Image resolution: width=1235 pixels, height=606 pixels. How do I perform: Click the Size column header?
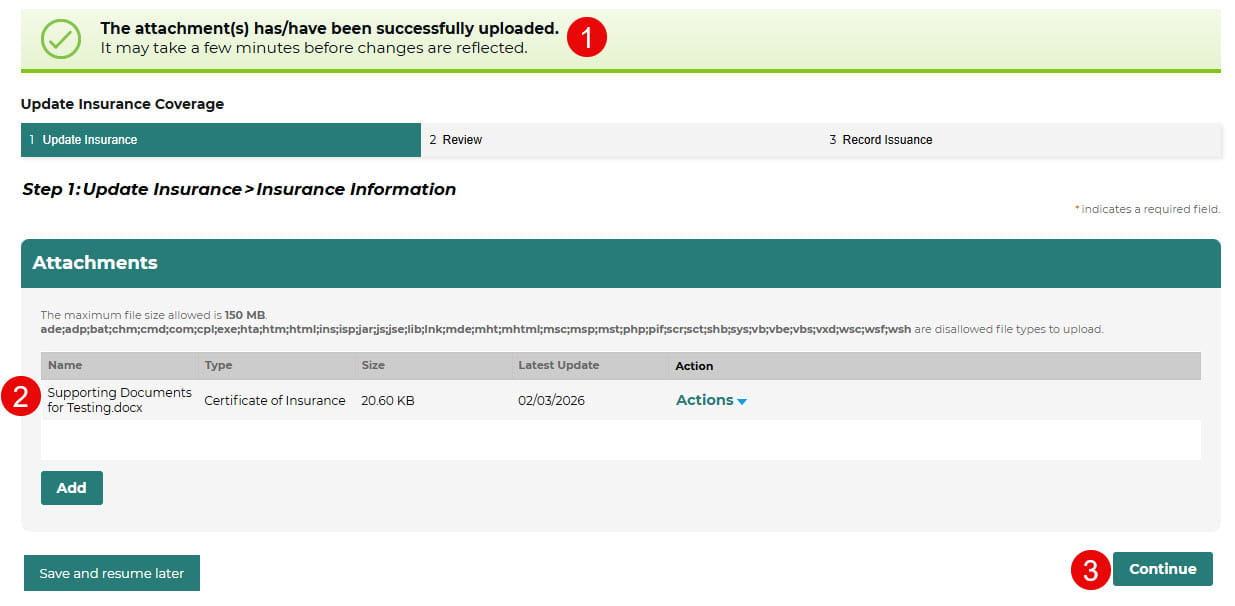pos(373,366)
